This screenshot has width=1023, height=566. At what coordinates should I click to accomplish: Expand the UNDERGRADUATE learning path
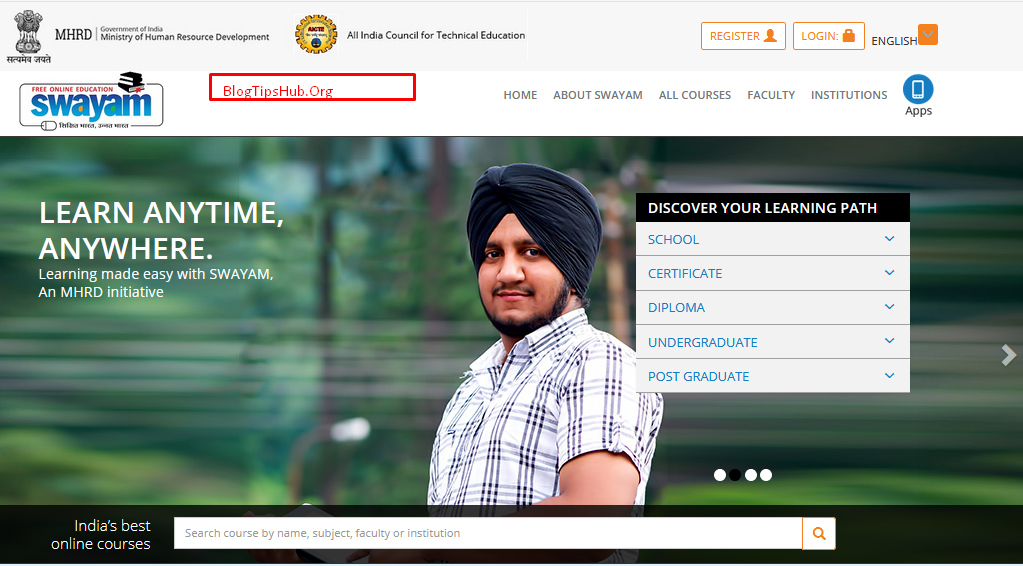pos(772,342)
